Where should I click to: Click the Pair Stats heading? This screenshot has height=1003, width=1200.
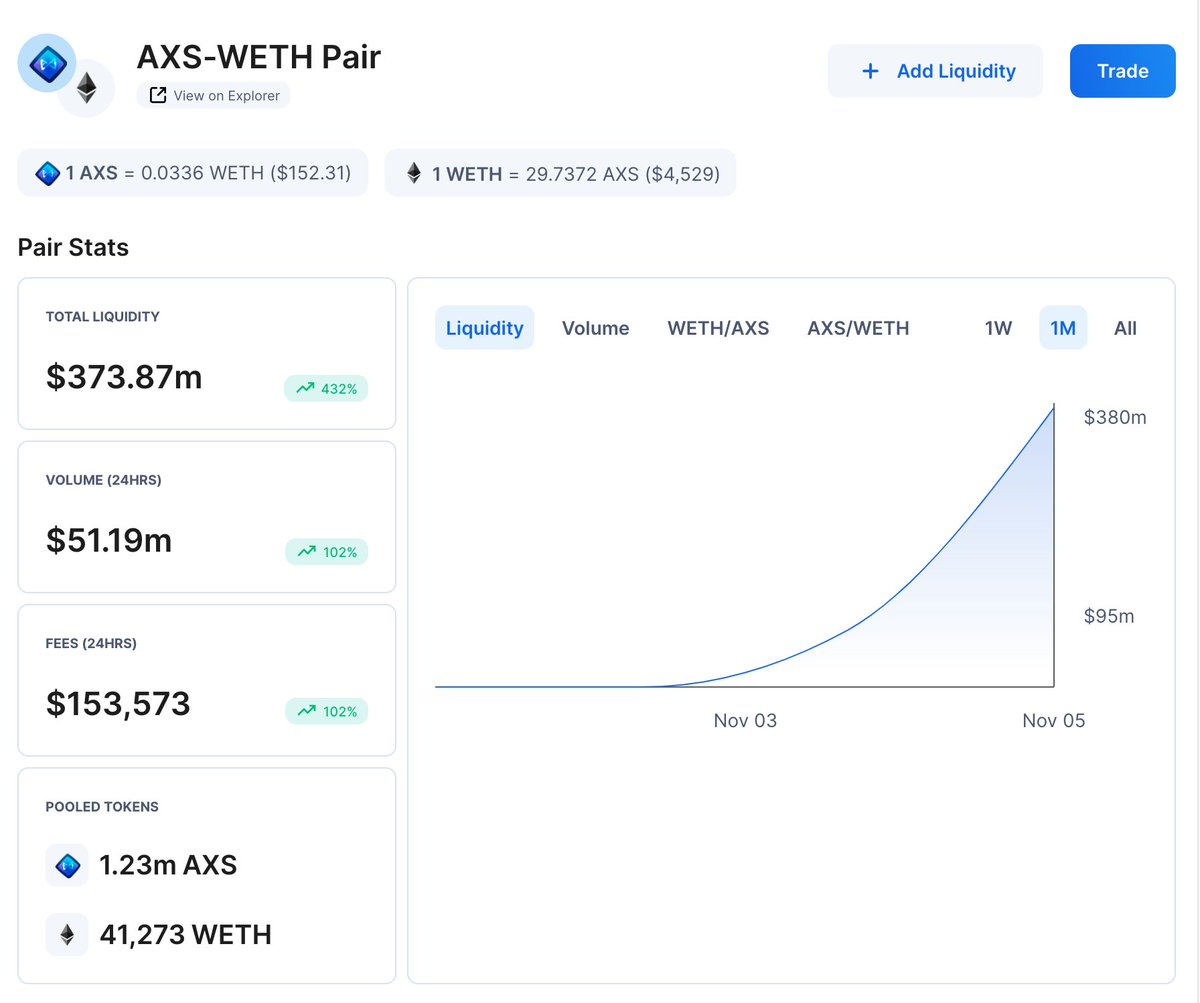[73, 247]
